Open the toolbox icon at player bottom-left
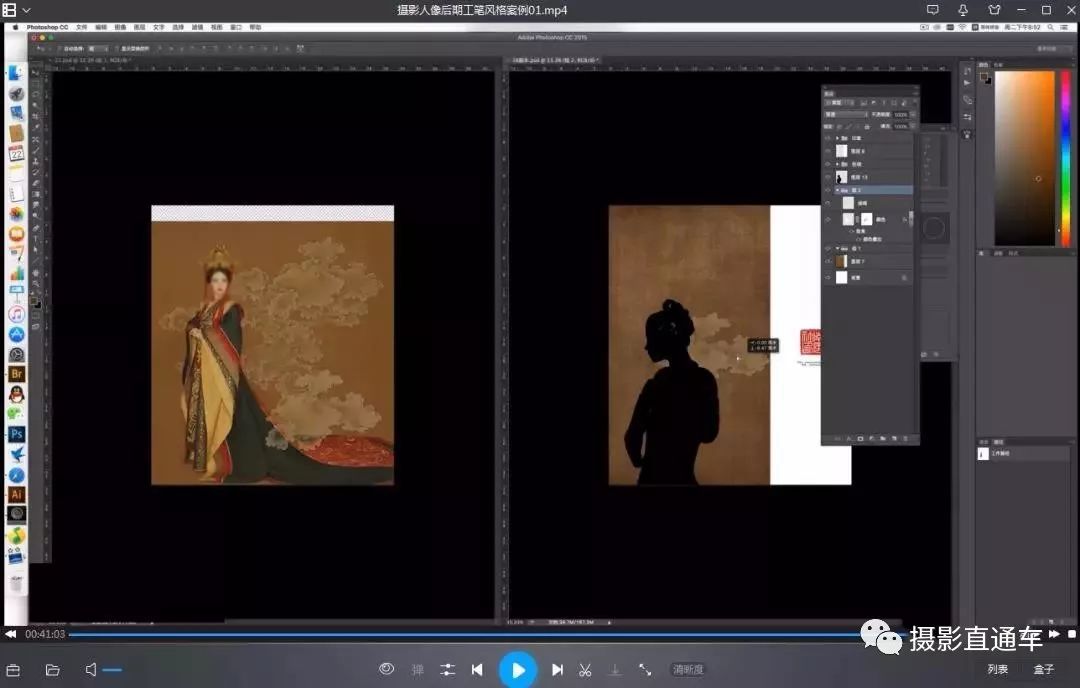 (13, 670)
